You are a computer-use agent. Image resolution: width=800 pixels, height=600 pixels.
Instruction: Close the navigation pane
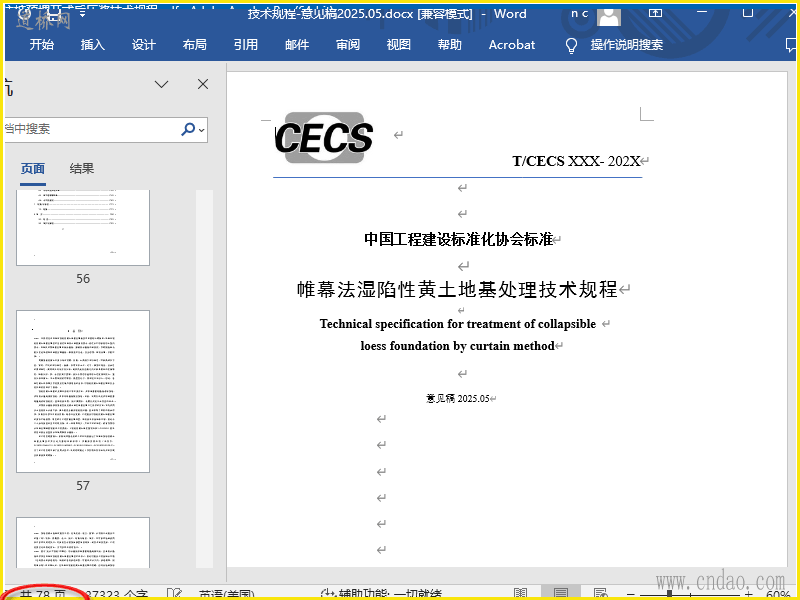click(203, 84)
